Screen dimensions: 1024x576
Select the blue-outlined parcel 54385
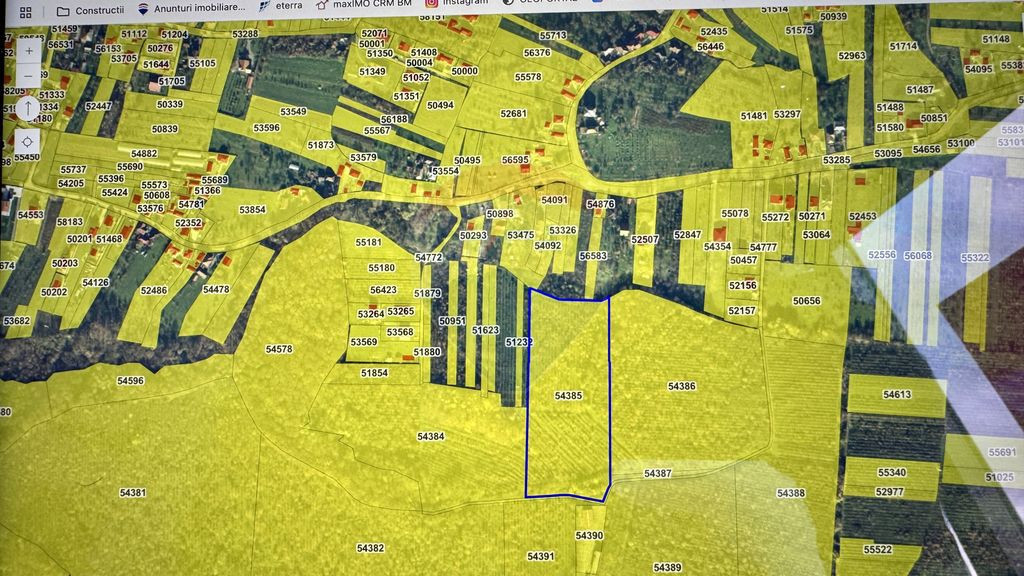(568, 420)
